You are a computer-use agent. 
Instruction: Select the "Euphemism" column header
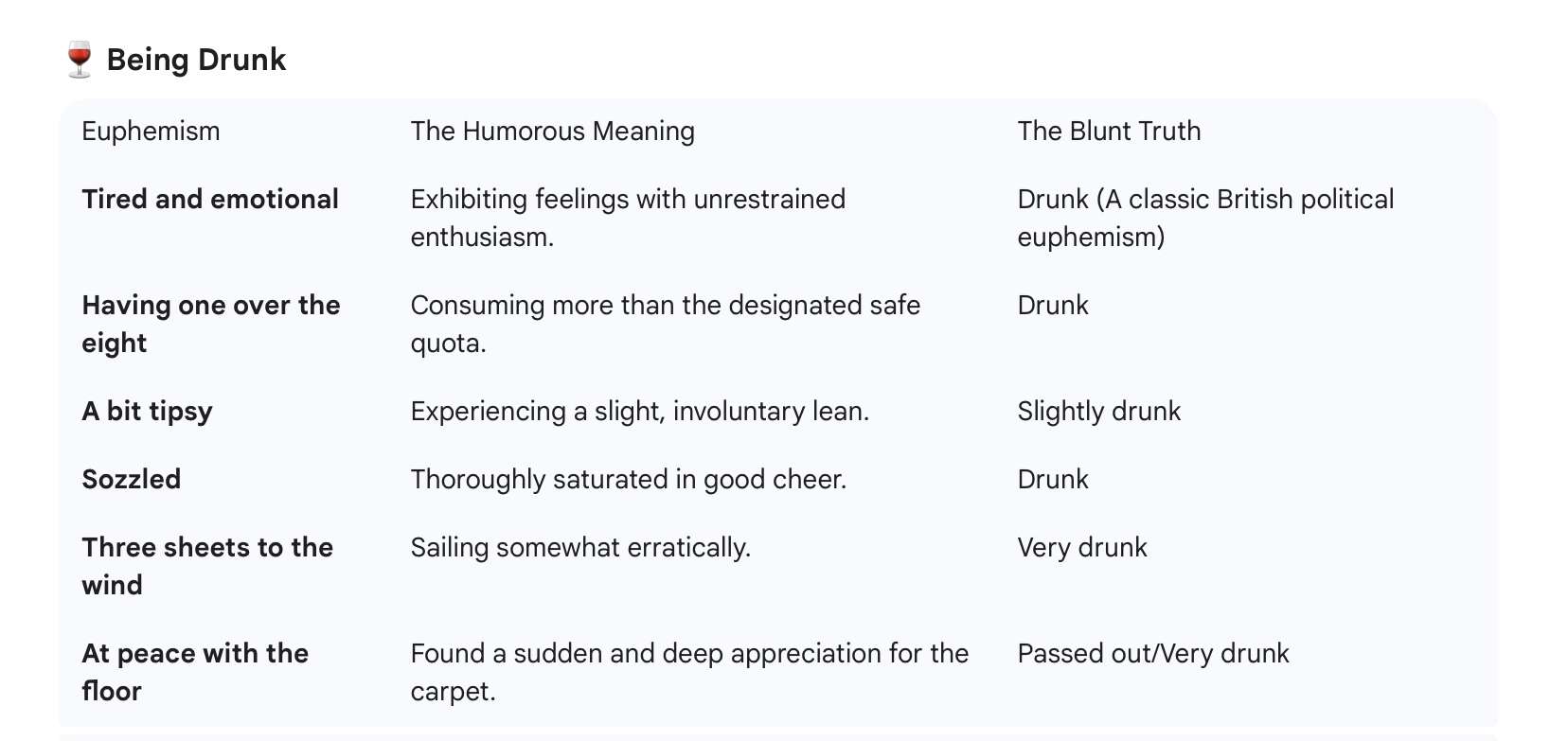pos(151,131)
